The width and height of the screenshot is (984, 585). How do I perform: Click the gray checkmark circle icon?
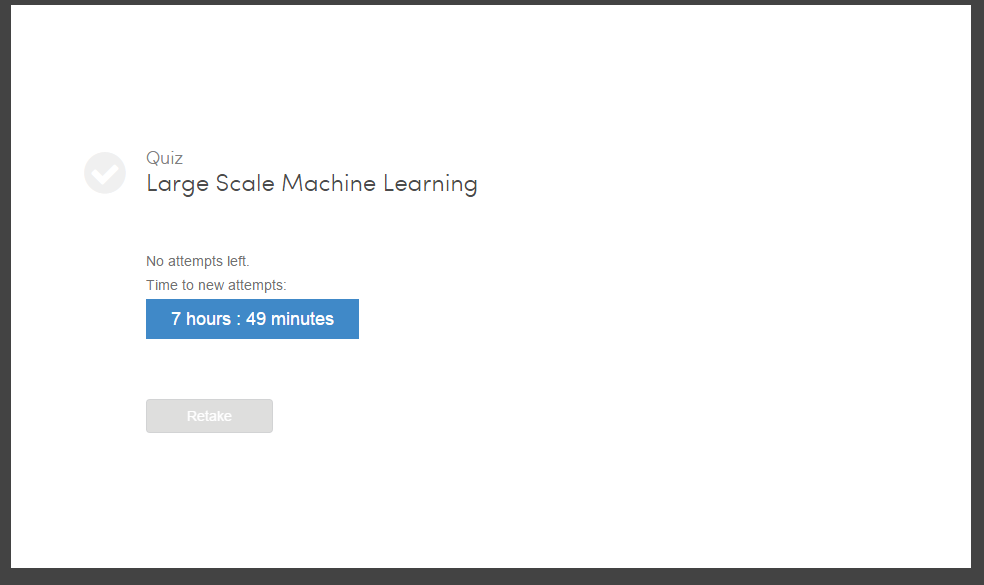pos(105,173)
